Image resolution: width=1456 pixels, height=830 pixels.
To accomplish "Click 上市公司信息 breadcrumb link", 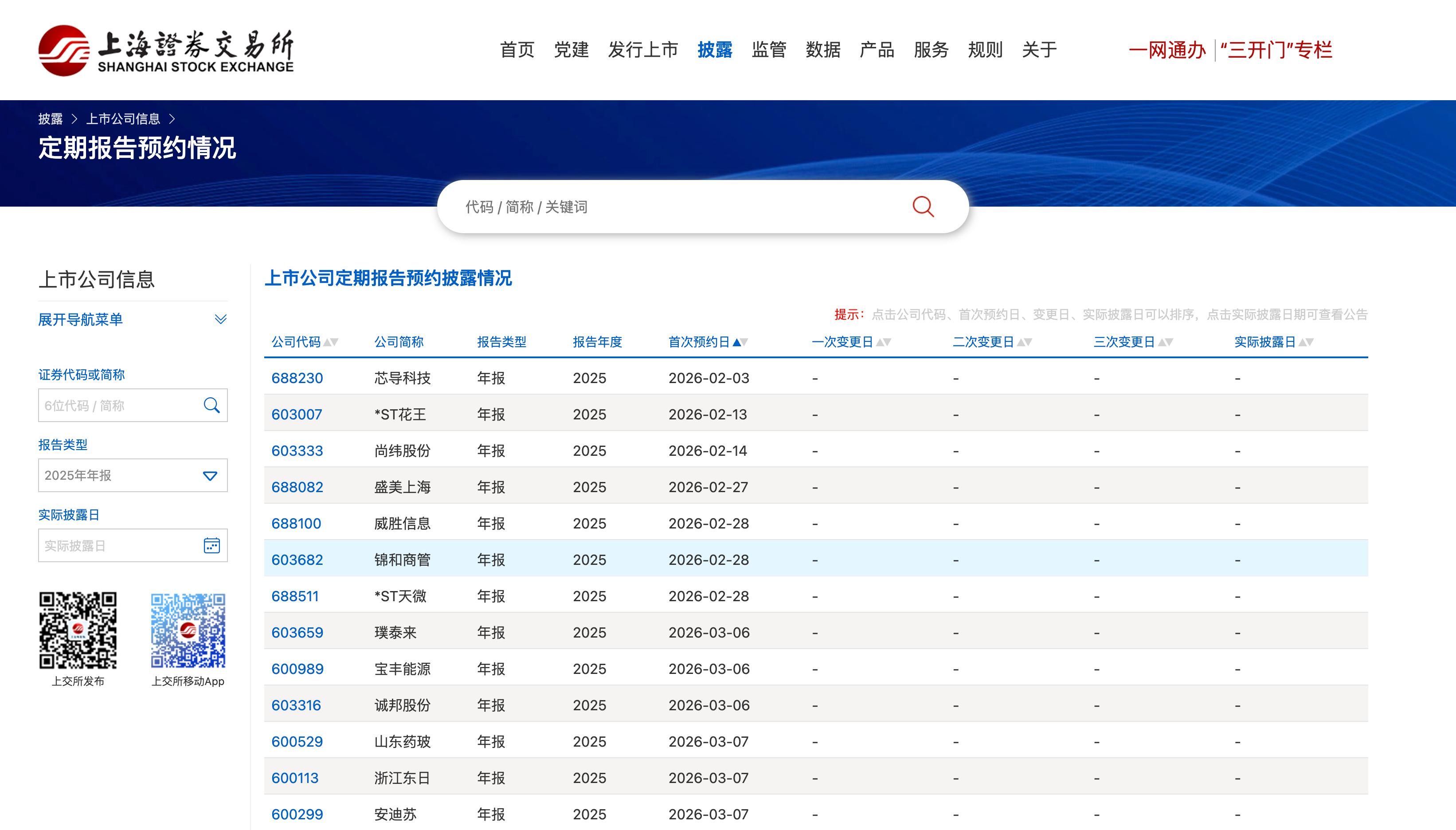I will click(123, 118).
